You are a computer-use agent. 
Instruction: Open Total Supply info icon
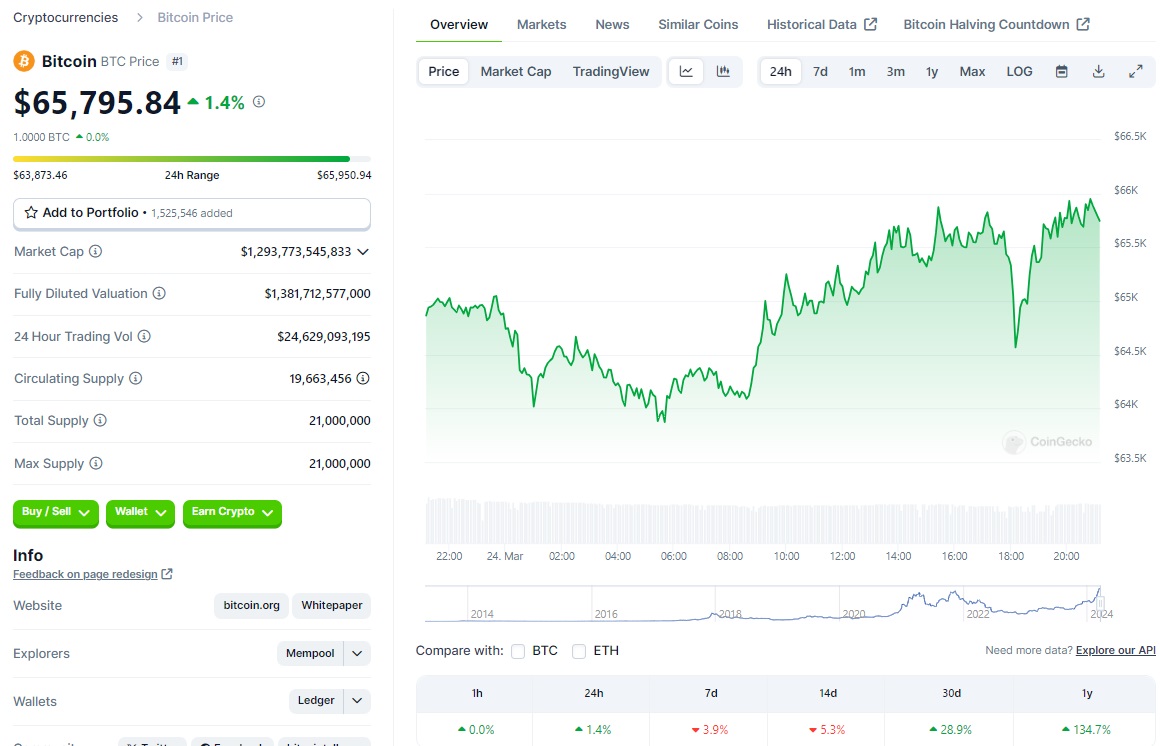pos(100,421)
